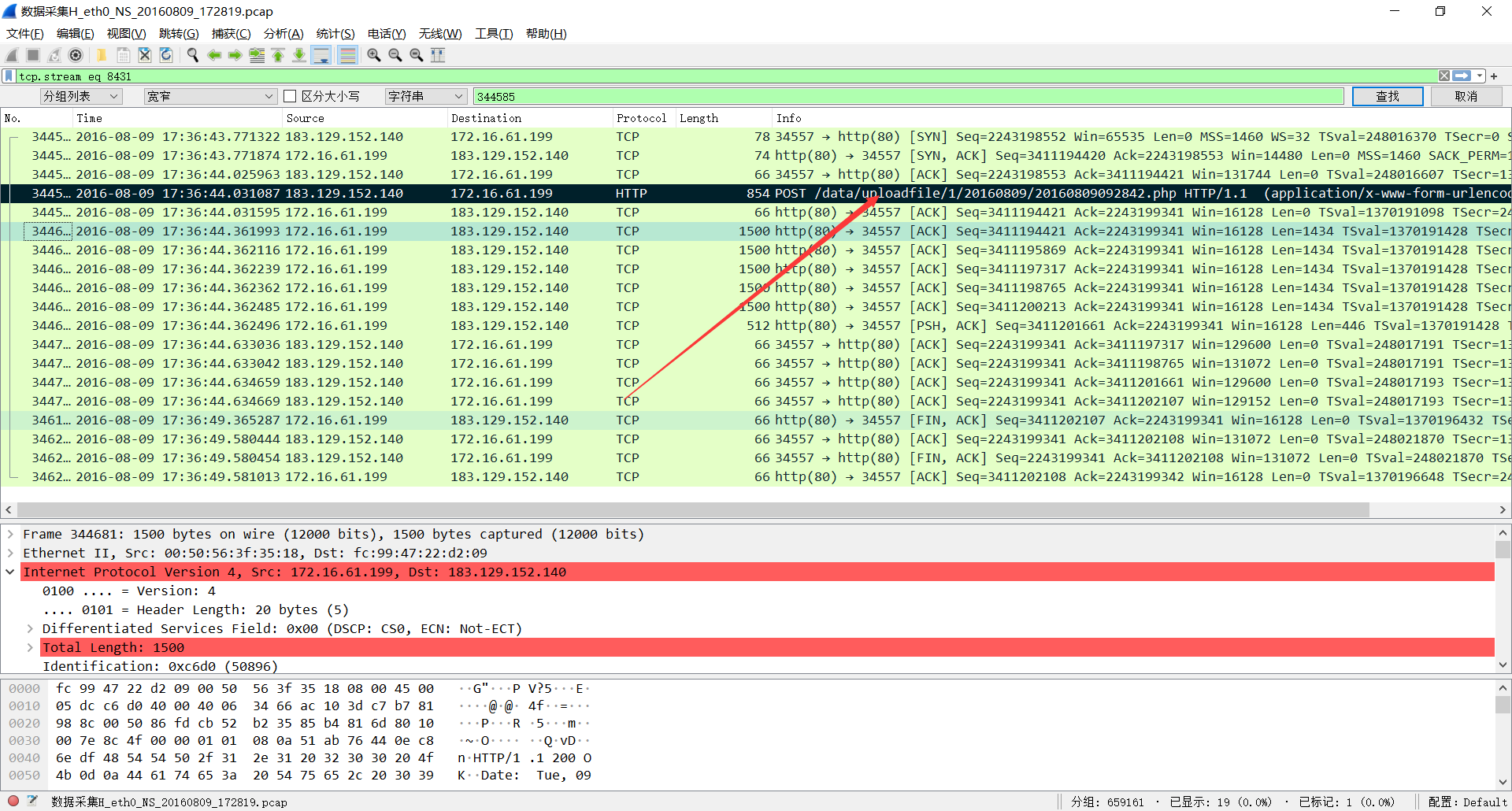Open display filter history dropdown
This screenshot has width=1512, height=811.
(1480, 76)
